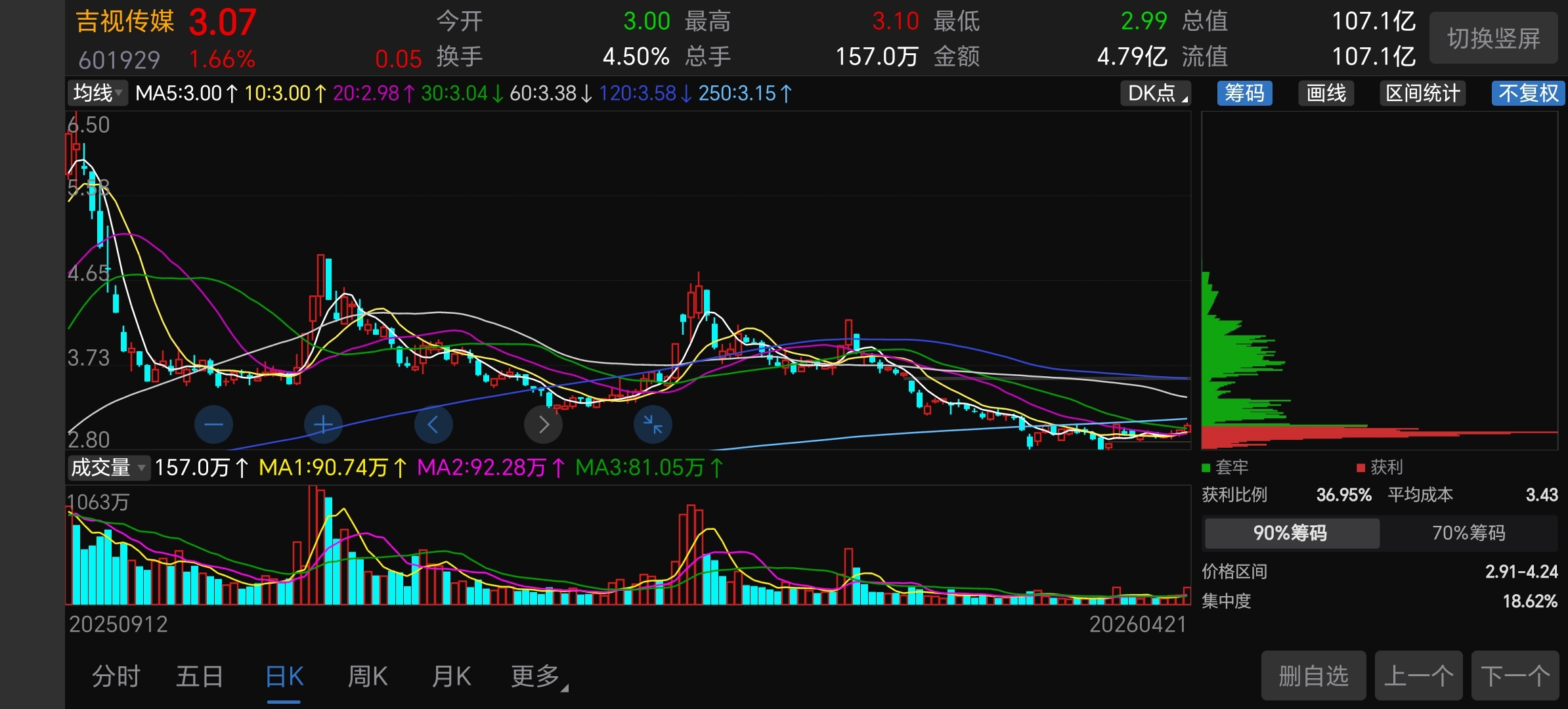Select the 70%筹码 option
Image resolution: width=1568 pixels, height=709 pixels.
1469,532
